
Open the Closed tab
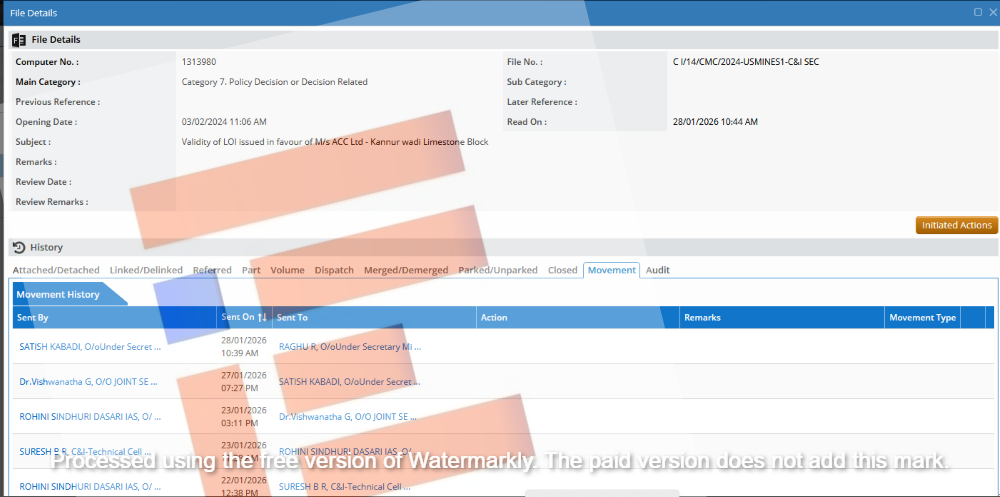pos(562,270)
